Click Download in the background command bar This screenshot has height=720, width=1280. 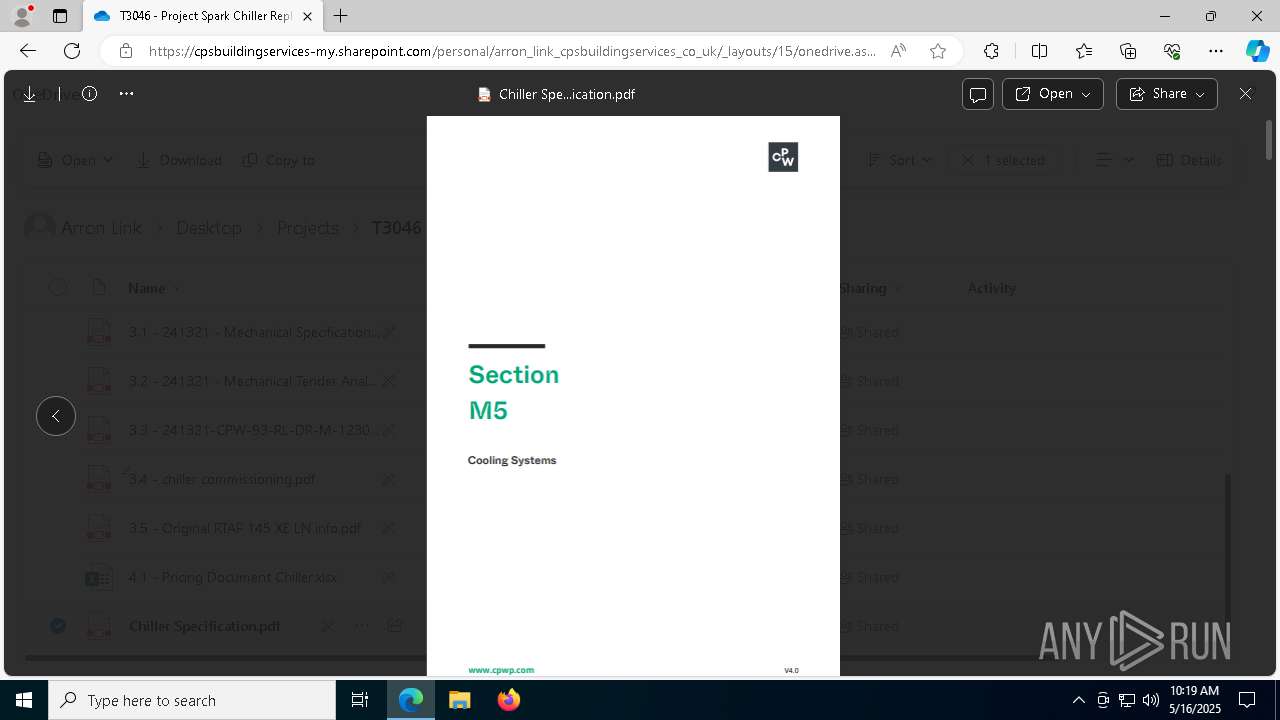(178, 160)
